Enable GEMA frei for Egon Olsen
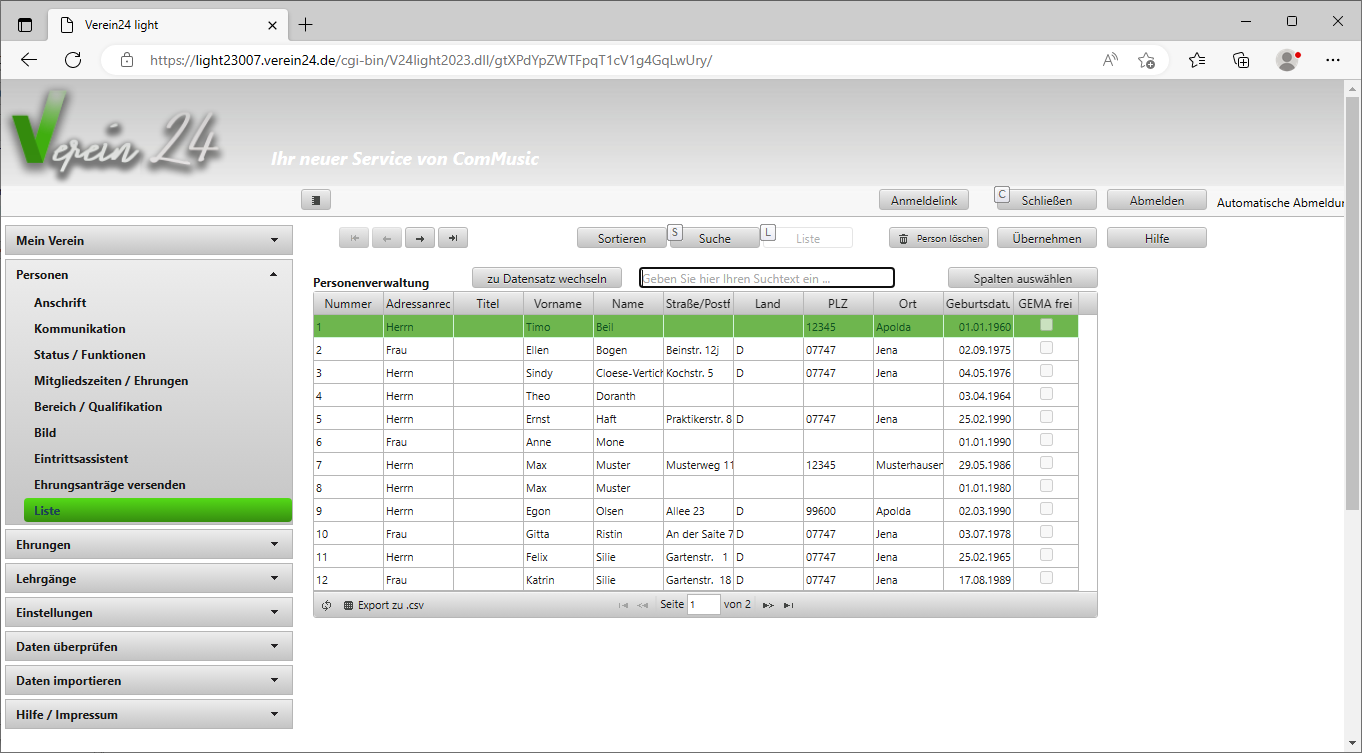This screenshot has width=1362, height=753. tap(1046, 509)
